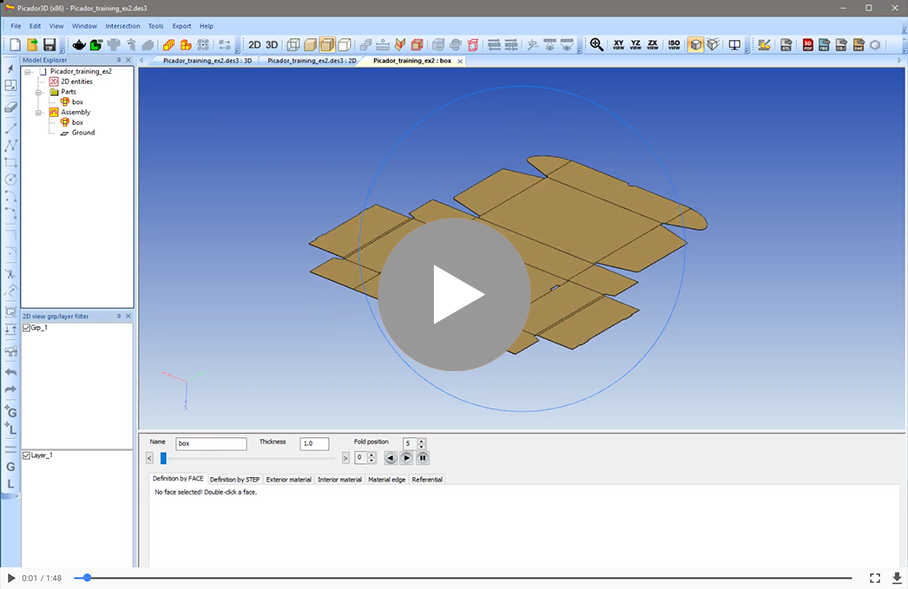Click the monitor display icon in toolbar
Screen dimensions: 908x589
click(x=734, y=45)
